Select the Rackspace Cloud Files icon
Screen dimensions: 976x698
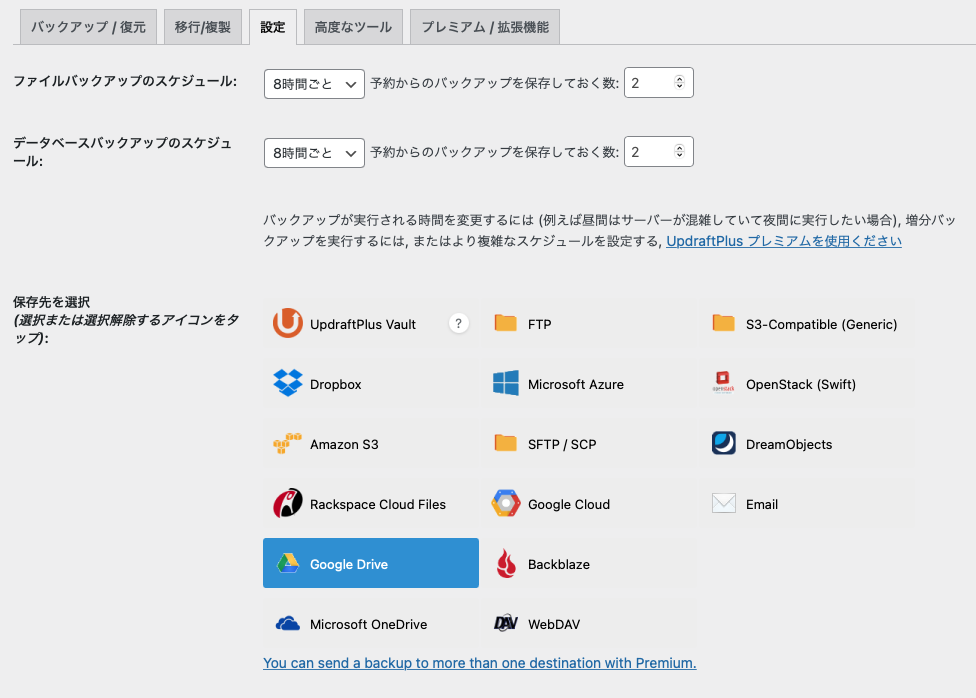click(288, 503)
